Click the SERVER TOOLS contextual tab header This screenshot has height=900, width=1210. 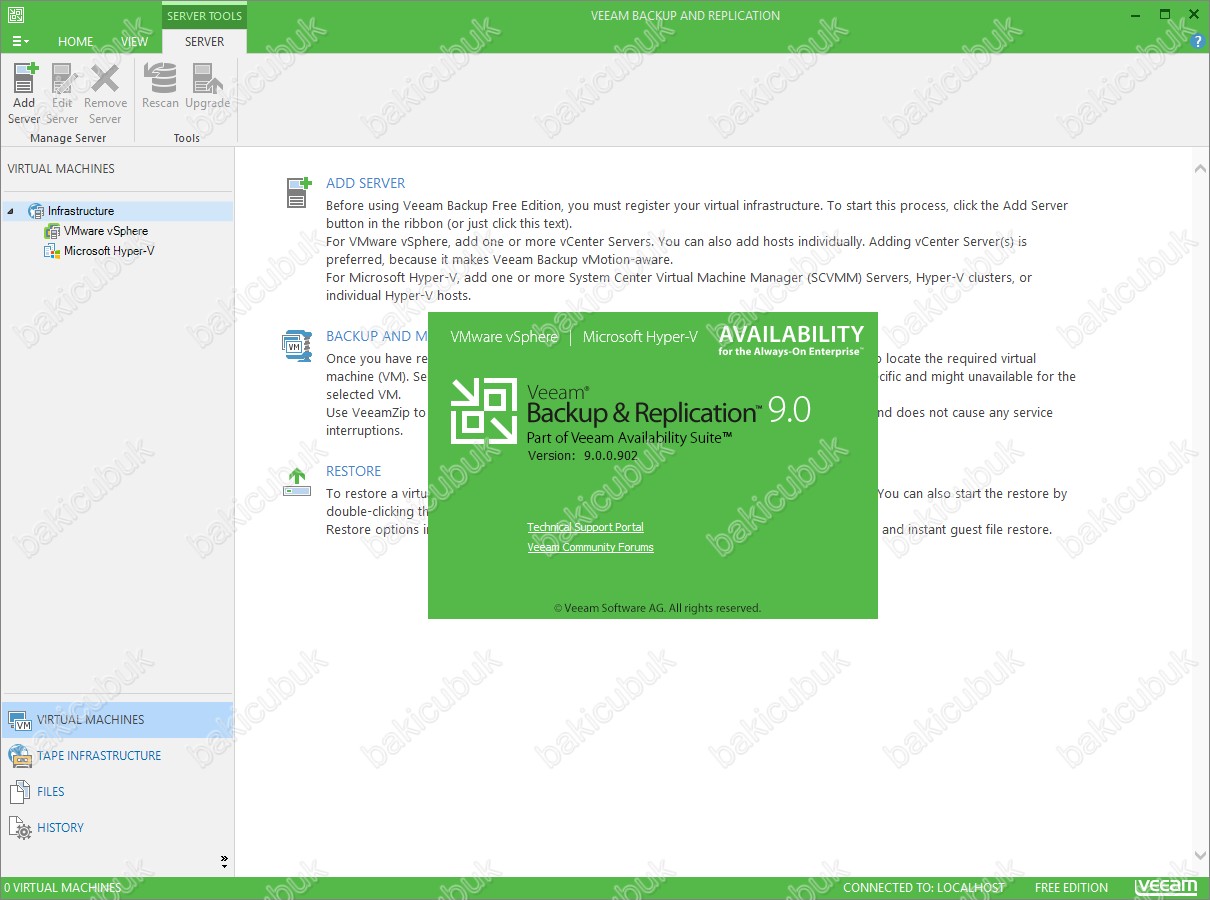(x=204, y=16)
